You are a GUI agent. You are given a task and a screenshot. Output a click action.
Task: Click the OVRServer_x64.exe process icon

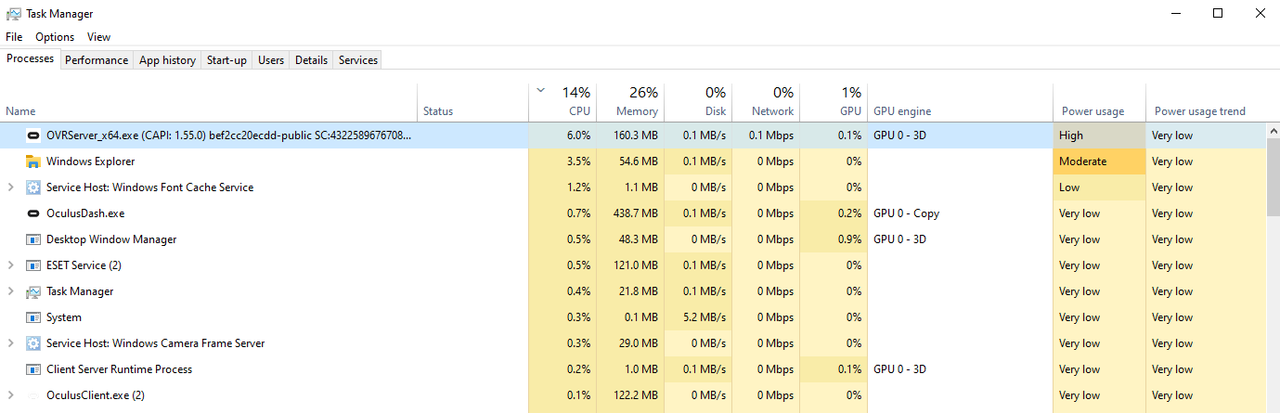33,135
